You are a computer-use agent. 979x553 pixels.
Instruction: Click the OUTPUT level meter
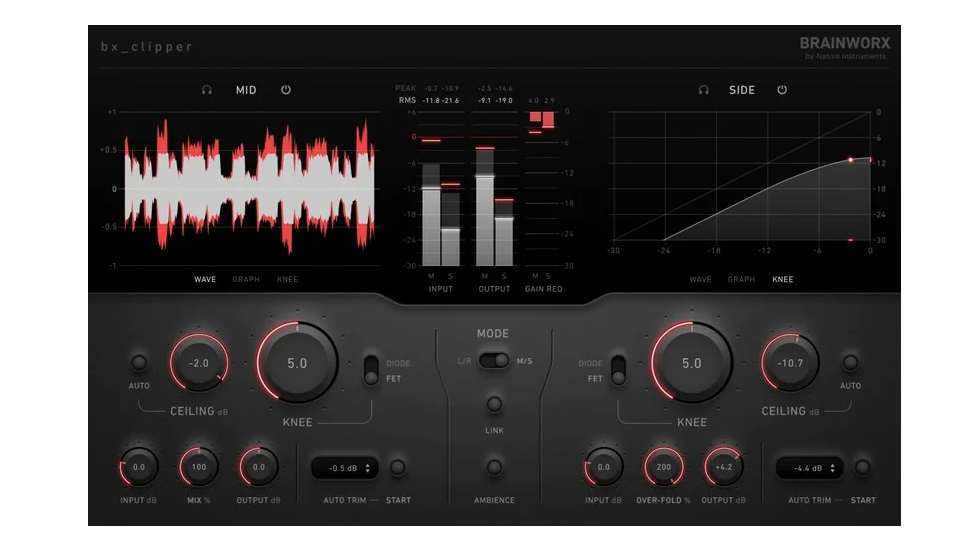click(494, 190)
